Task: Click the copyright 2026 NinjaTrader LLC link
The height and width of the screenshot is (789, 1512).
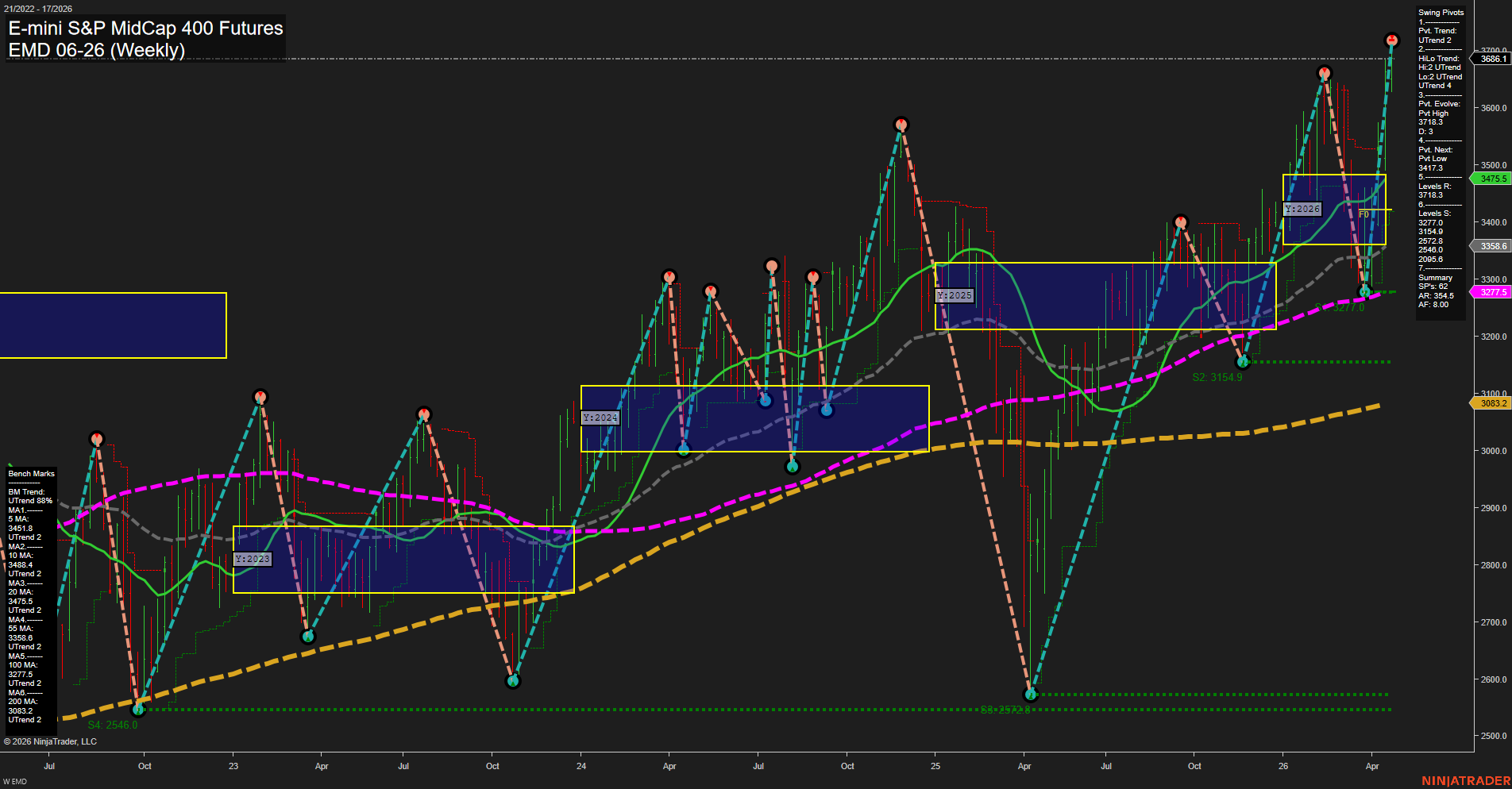Action: pos(49,741)
